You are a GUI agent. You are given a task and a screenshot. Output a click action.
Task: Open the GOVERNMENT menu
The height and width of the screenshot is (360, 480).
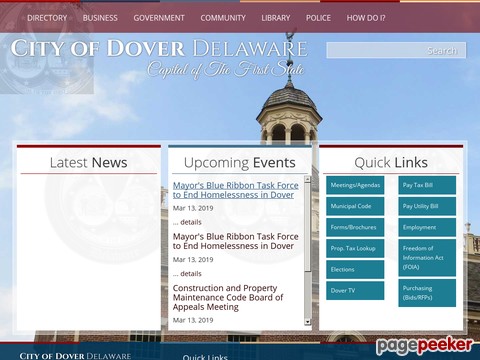[x=159, y=18]
